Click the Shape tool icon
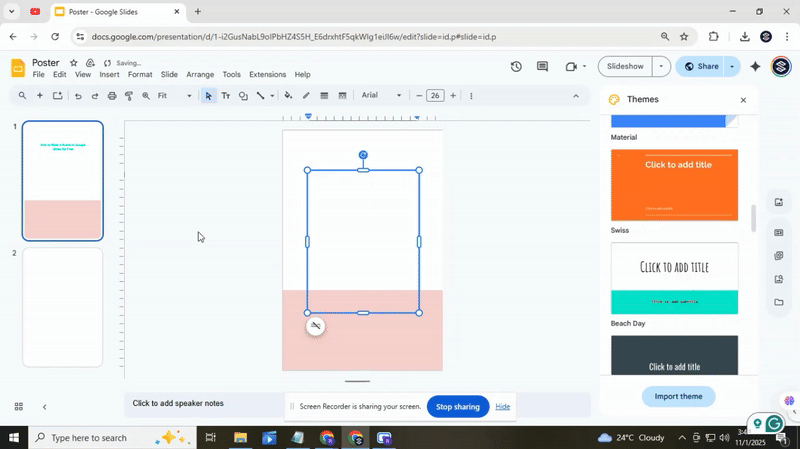This screenshot has width=800, height=449. pos(243,96)
